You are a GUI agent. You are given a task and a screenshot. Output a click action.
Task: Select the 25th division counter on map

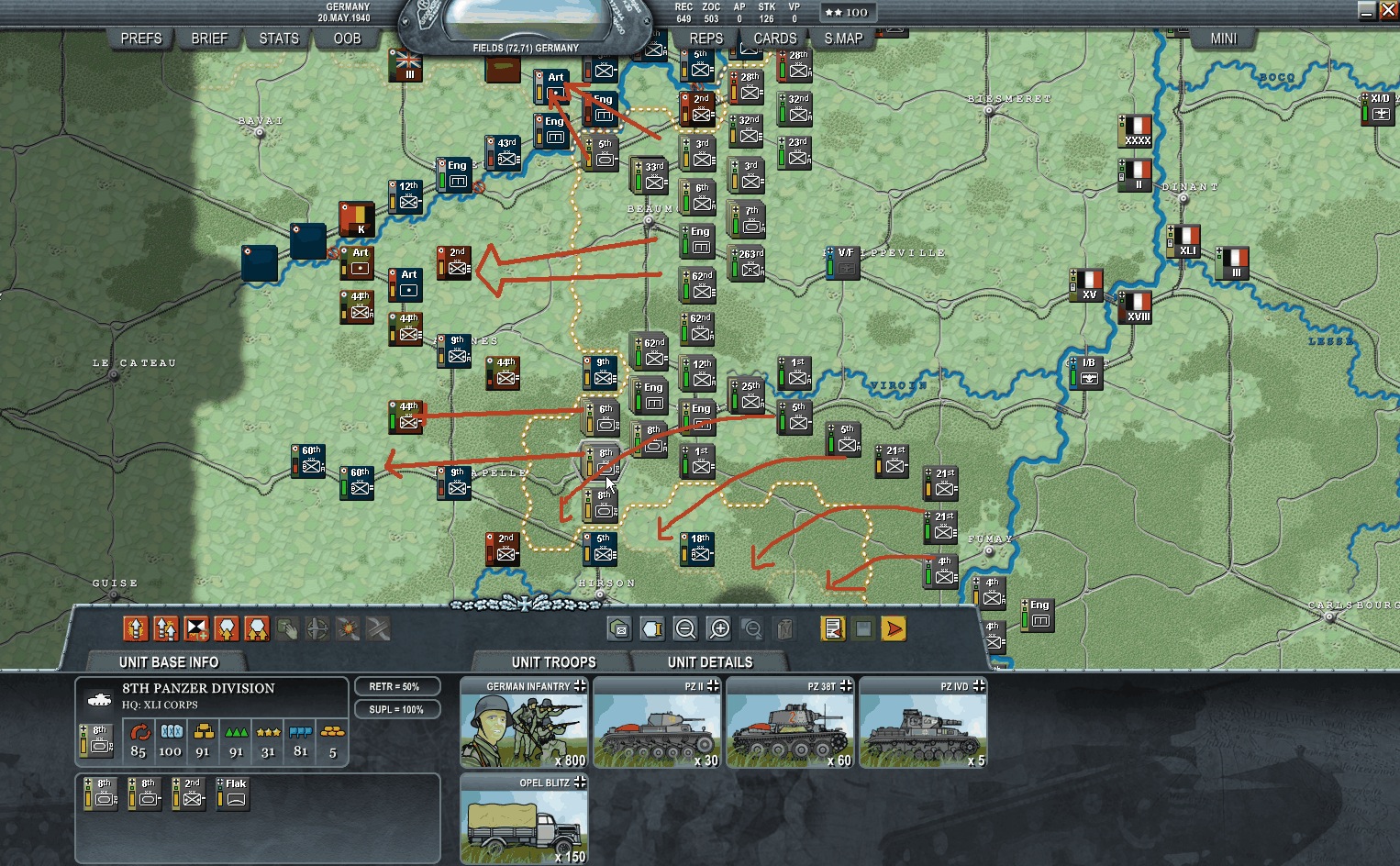748,395
